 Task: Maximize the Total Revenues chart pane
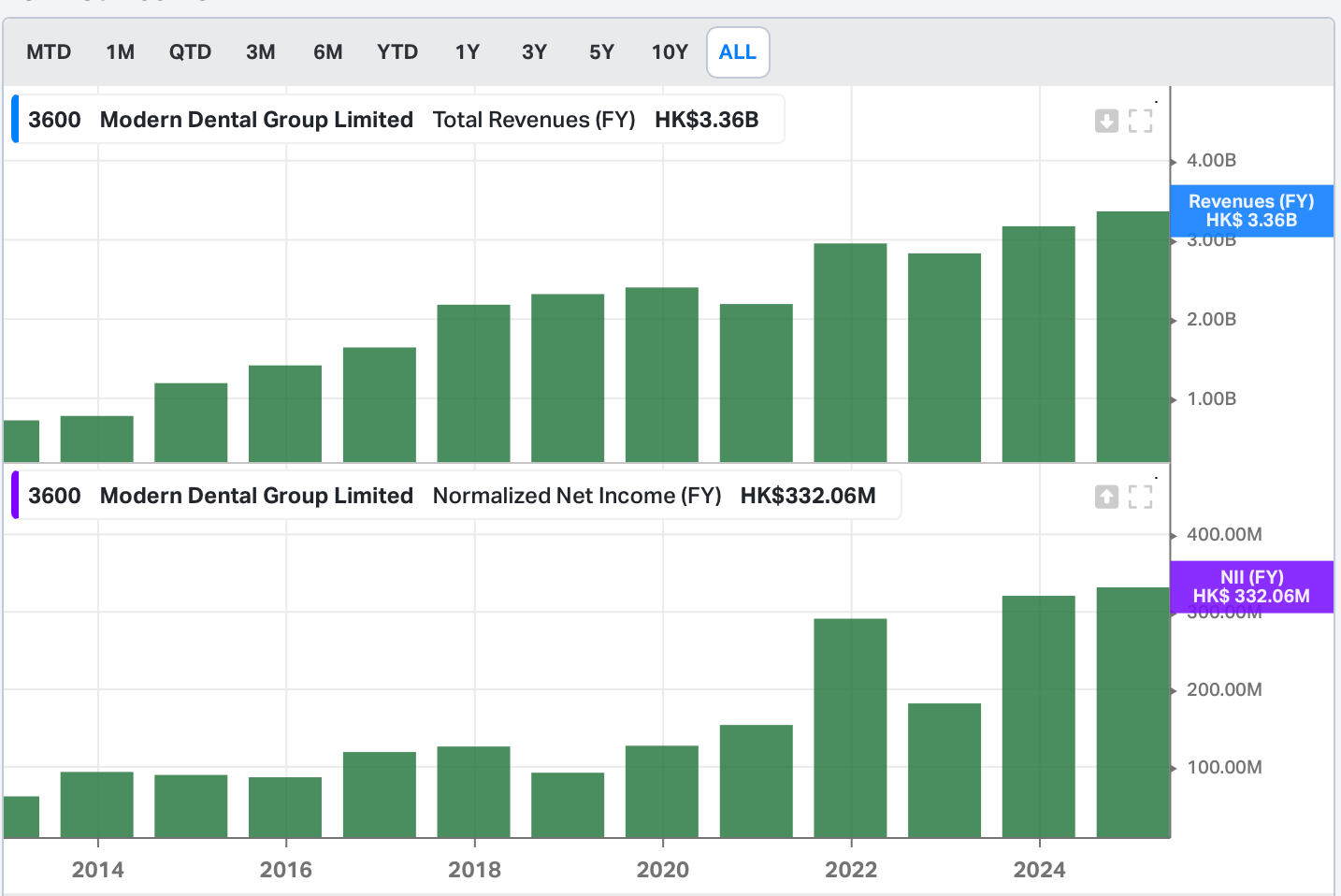1141,121
